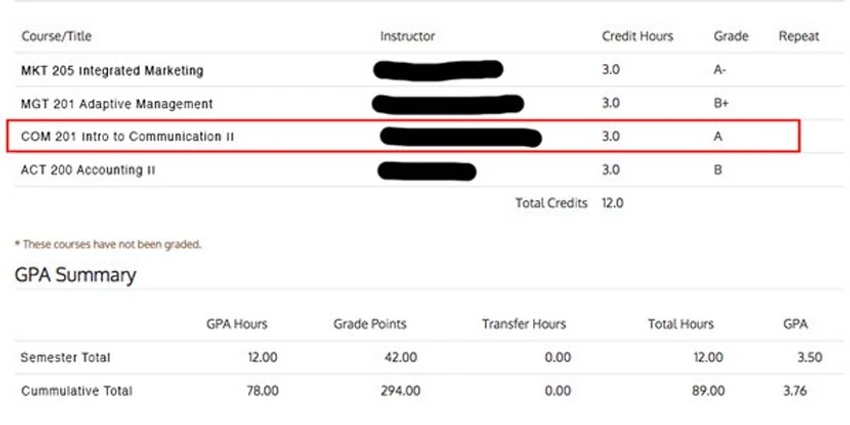Click the Course/Title column header
This screenshot has height=425, width=850.
click(x=56, y=36)
